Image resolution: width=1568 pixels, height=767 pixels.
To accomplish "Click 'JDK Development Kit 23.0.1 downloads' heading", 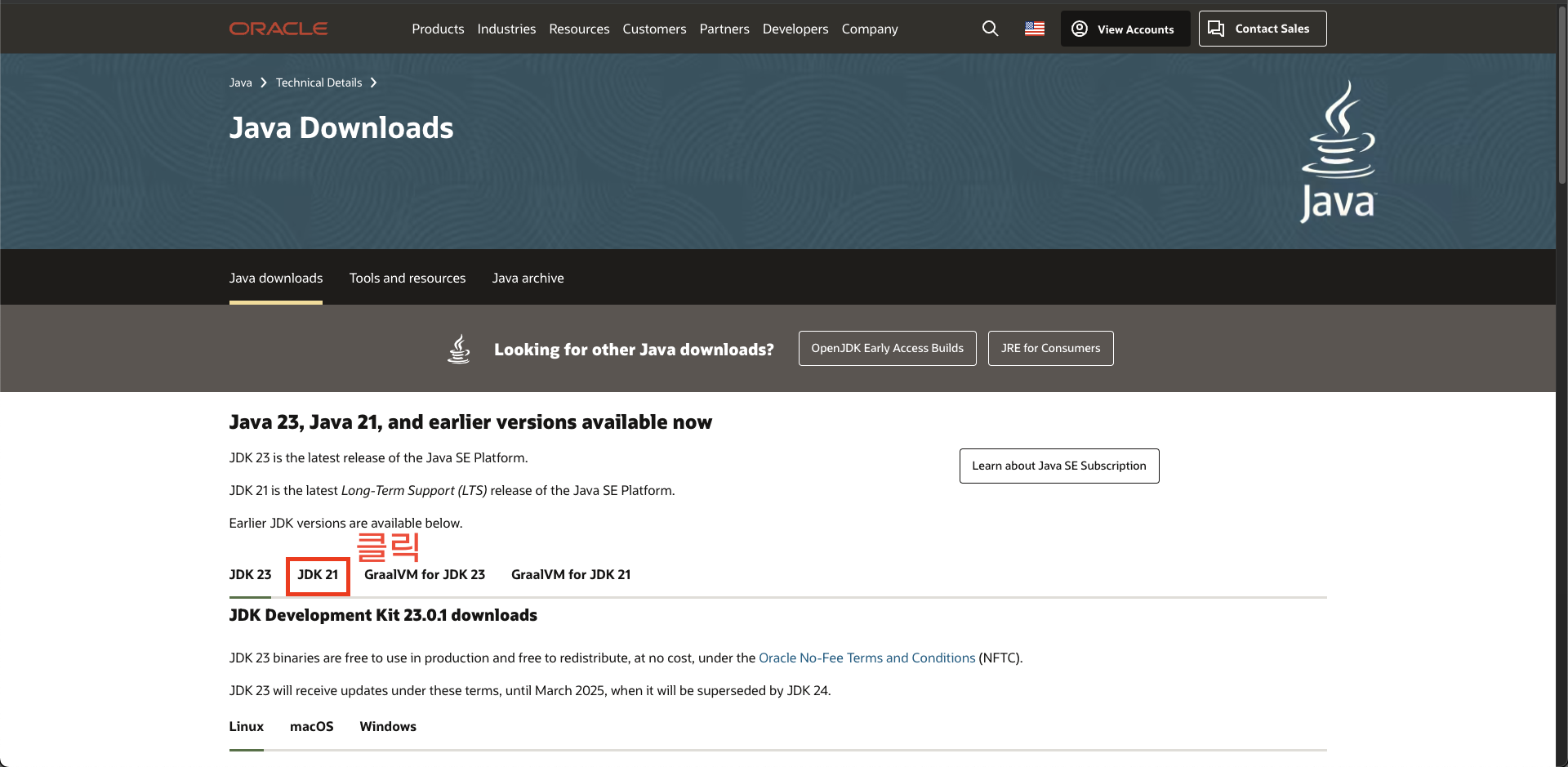I will coord(383,615).
